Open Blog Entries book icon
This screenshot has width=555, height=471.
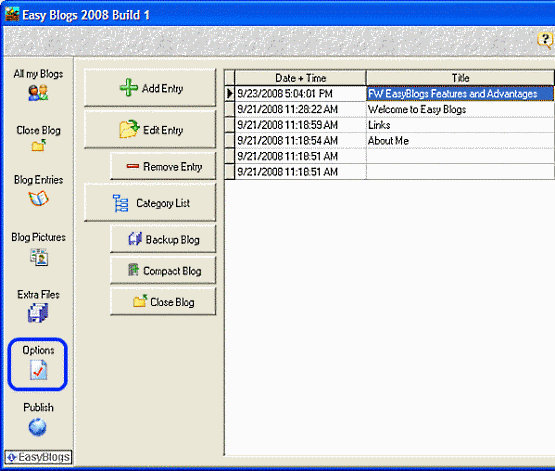click(x=38, y=198)
